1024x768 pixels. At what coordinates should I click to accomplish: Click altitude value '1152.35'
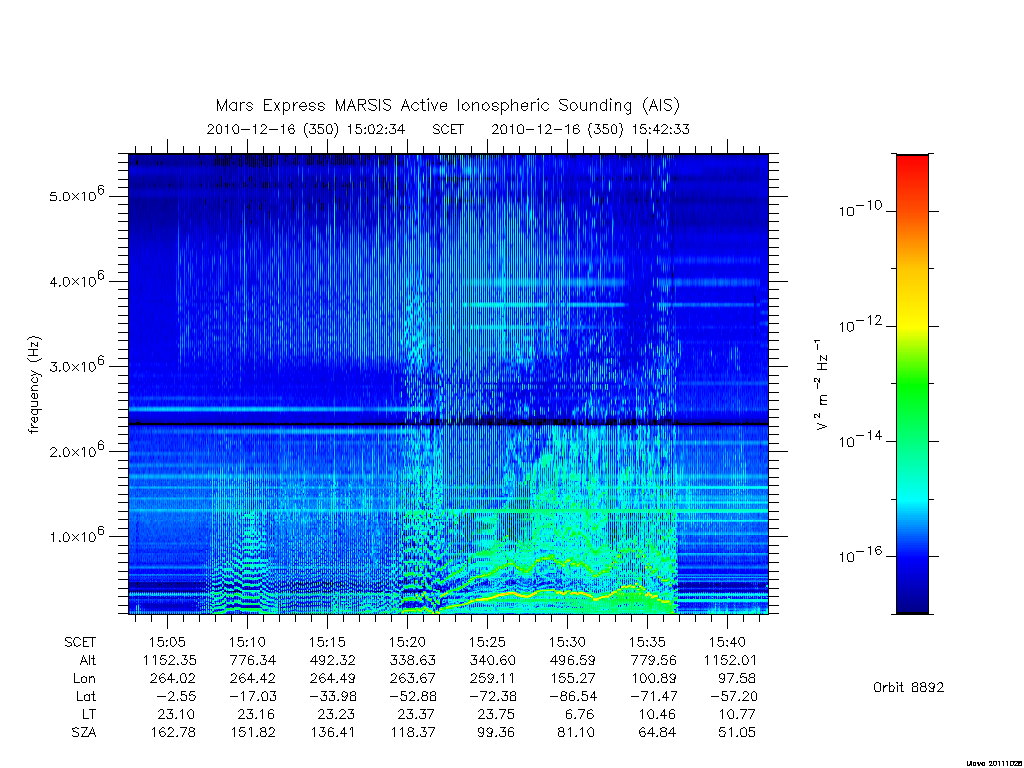(170, 661)
